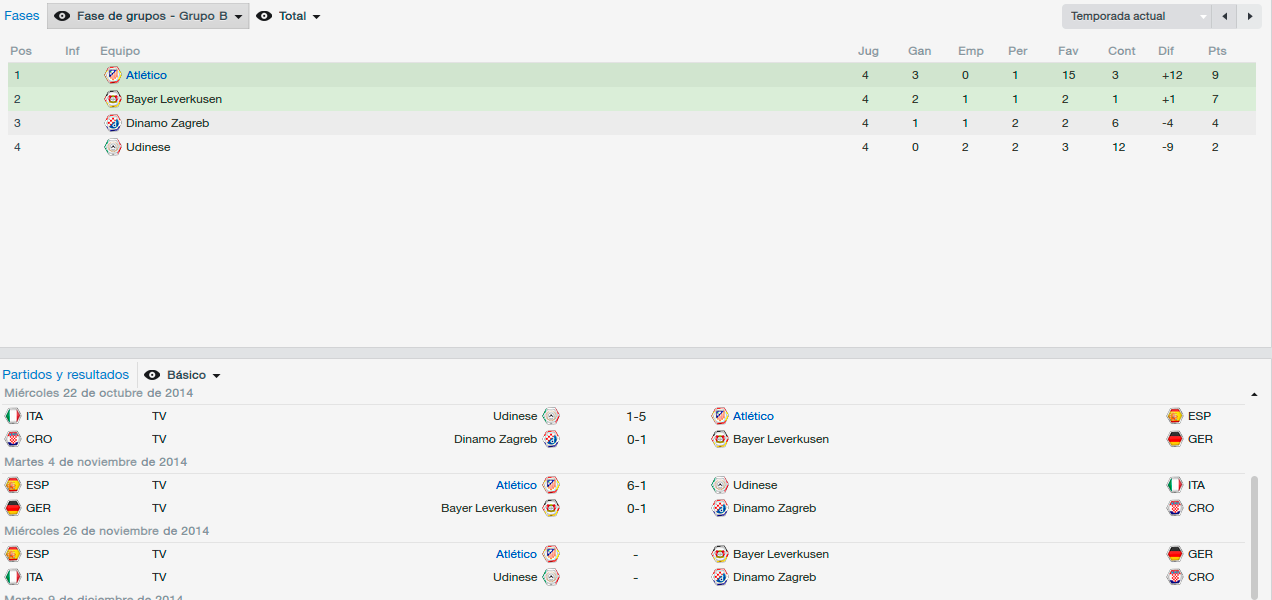Open the Fases section link
Screen dimensions: 1272x600
(x=22, y=16)
